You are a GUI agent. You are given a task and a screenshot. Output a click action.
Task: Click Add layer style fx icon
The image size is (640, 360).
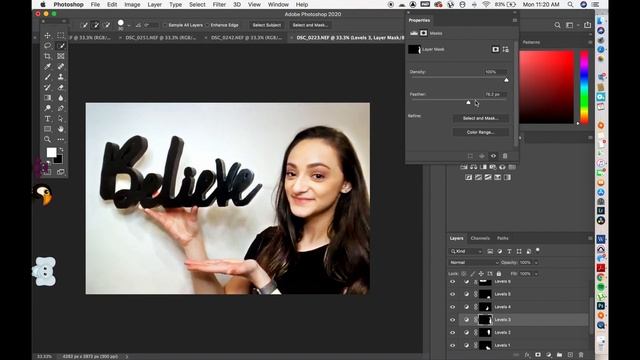click(x=527, y=355)
